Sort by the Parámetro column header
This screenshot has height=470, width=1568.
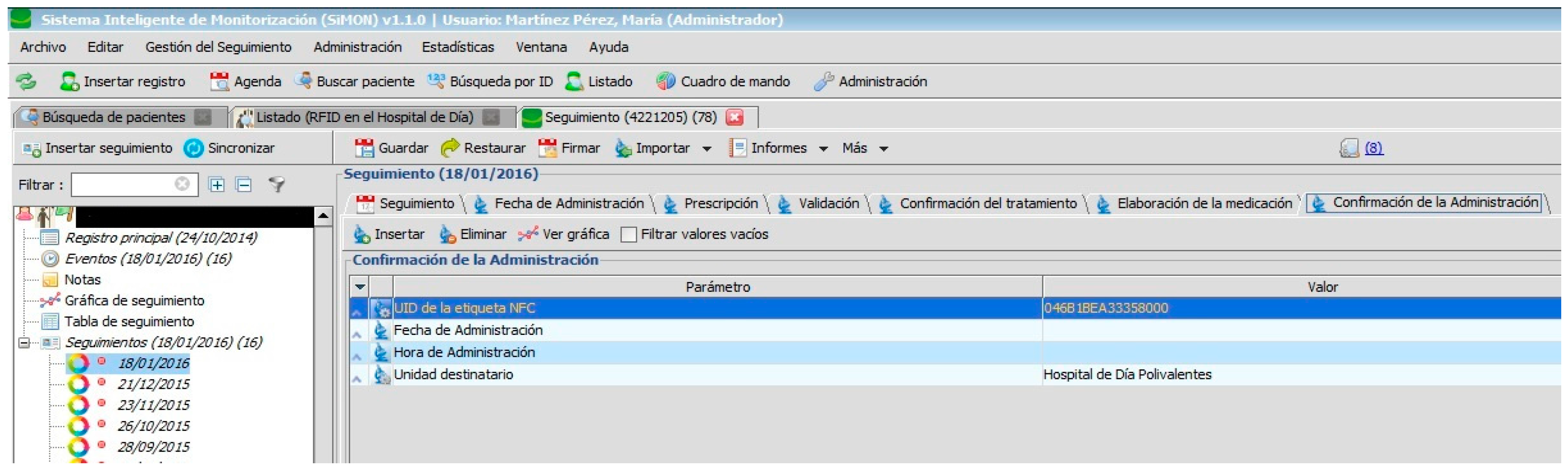[718, 287]
